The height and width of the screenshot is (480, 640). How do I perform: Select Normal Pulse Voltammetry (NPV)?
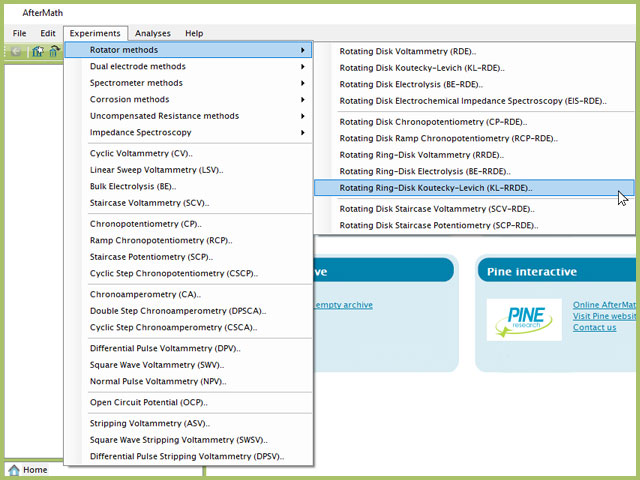(189, 382)
